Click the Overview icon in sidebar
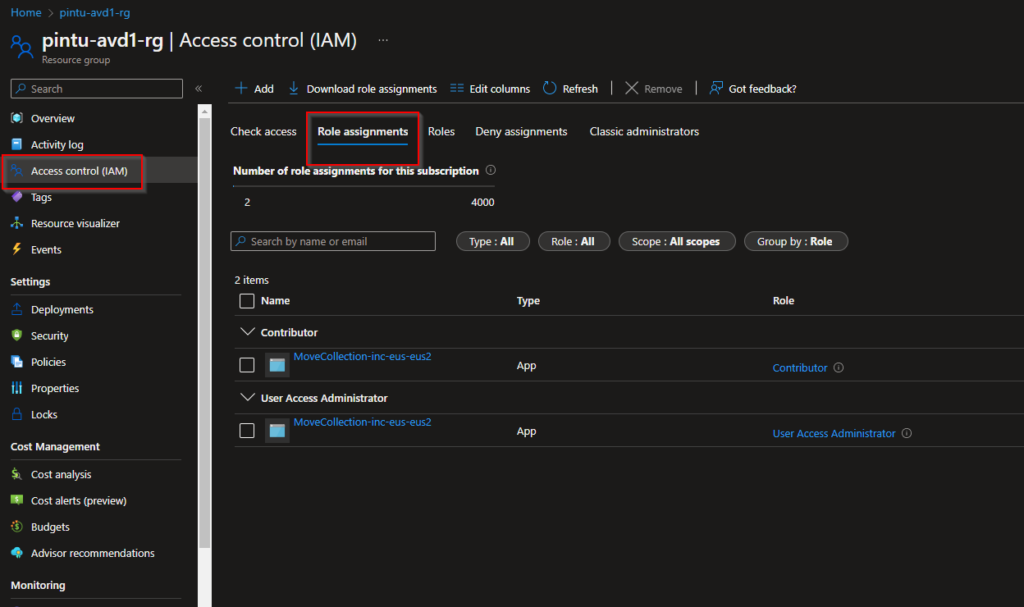1024x607 pixels. coord(17,118)
